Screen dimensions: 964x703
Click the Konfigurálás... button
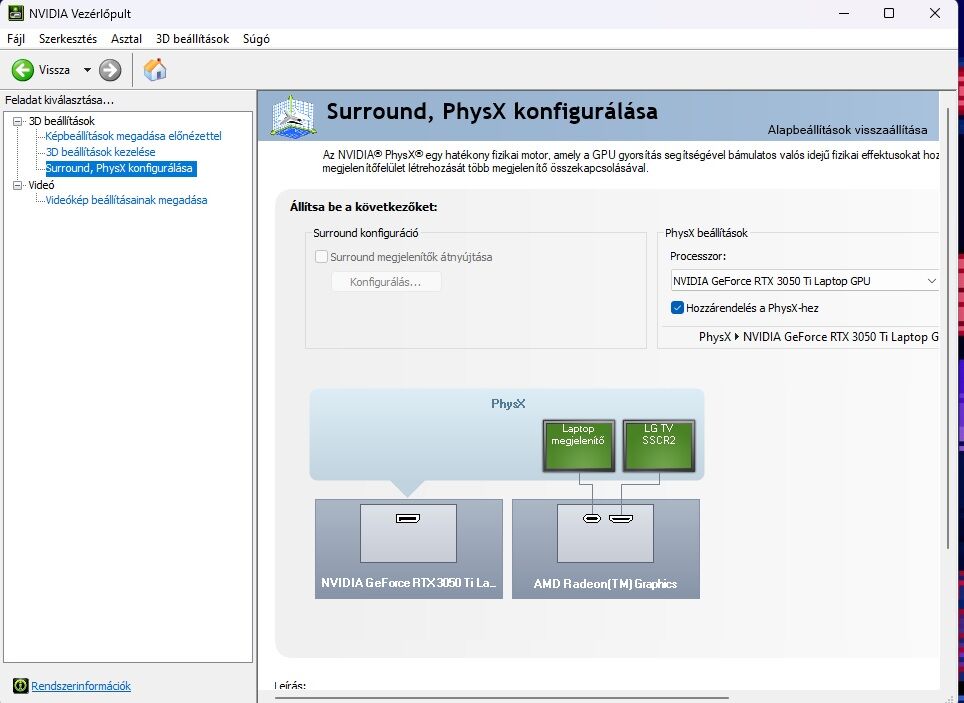[x=386, y=282]
